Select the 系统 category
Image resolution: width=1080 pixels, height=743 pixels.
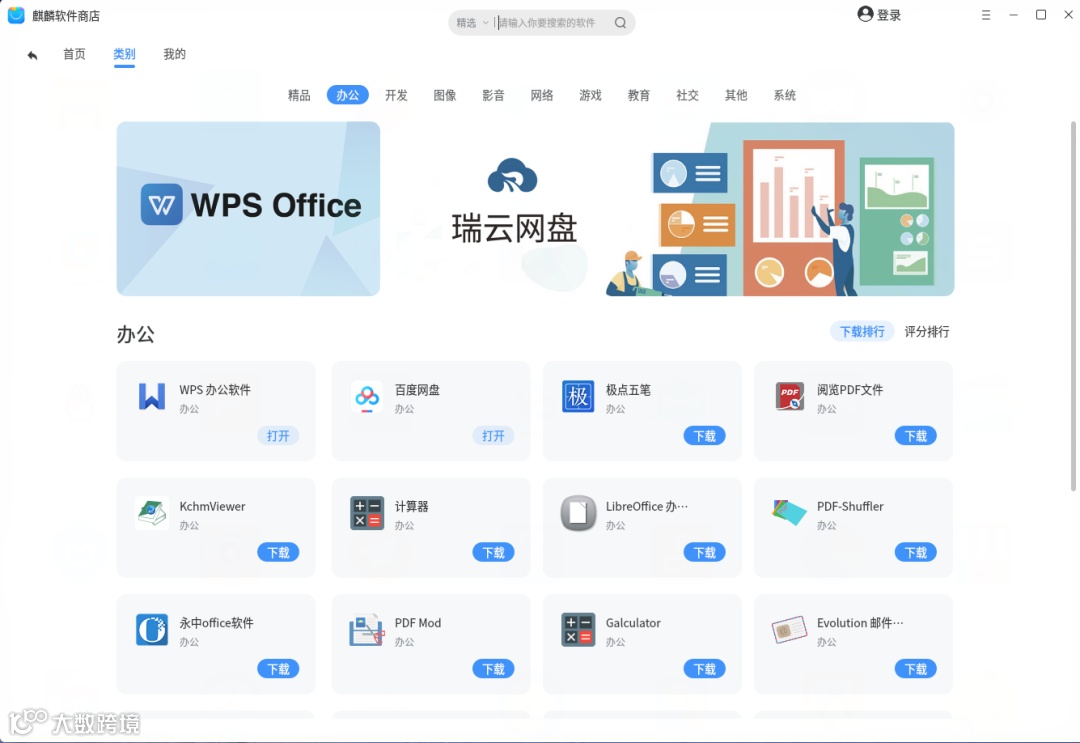click(x=785, y=95)
